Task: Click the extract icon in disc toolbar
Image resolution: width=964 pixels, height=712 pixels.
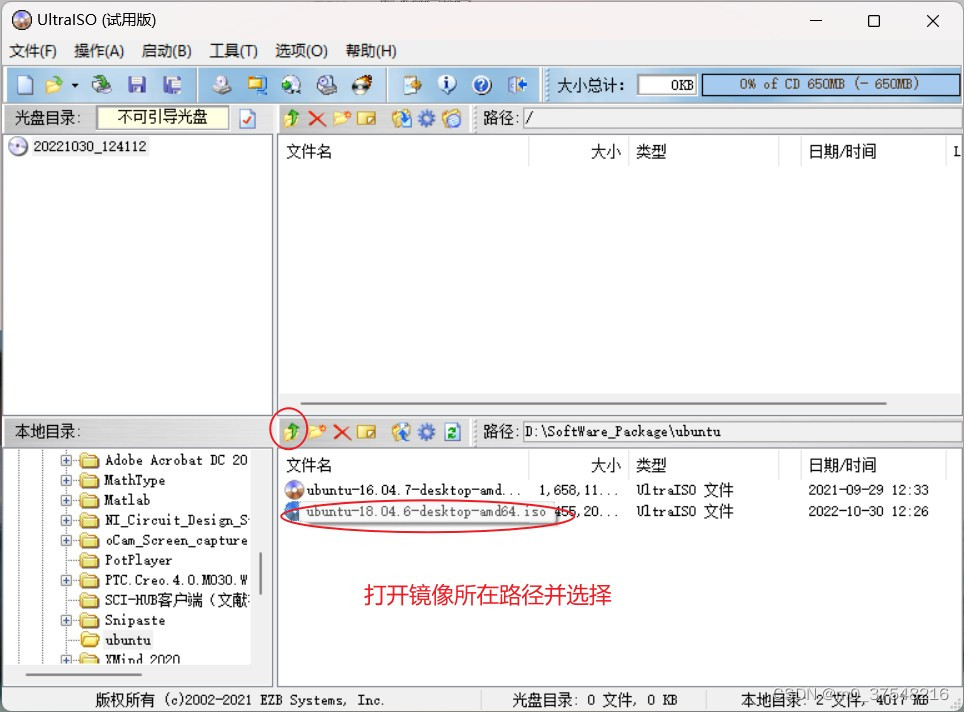Action: coord(401,118)
